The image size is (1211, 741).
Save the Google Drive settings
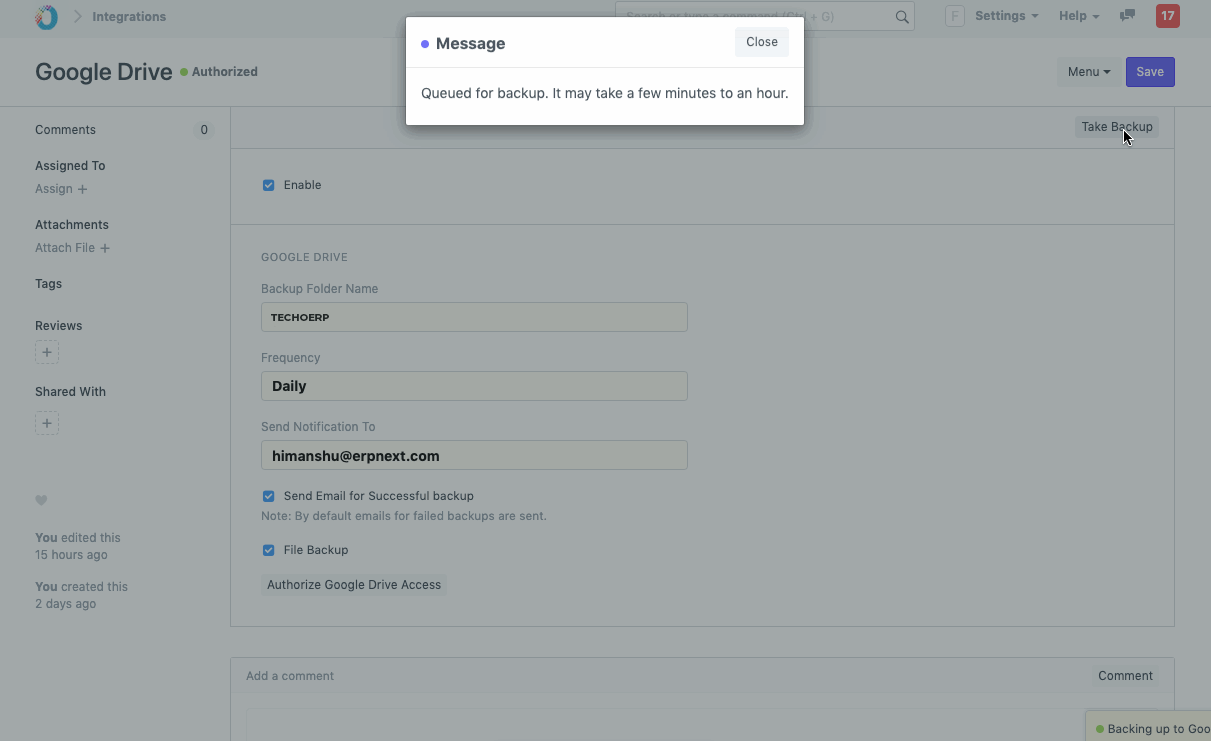[1150, 72]
